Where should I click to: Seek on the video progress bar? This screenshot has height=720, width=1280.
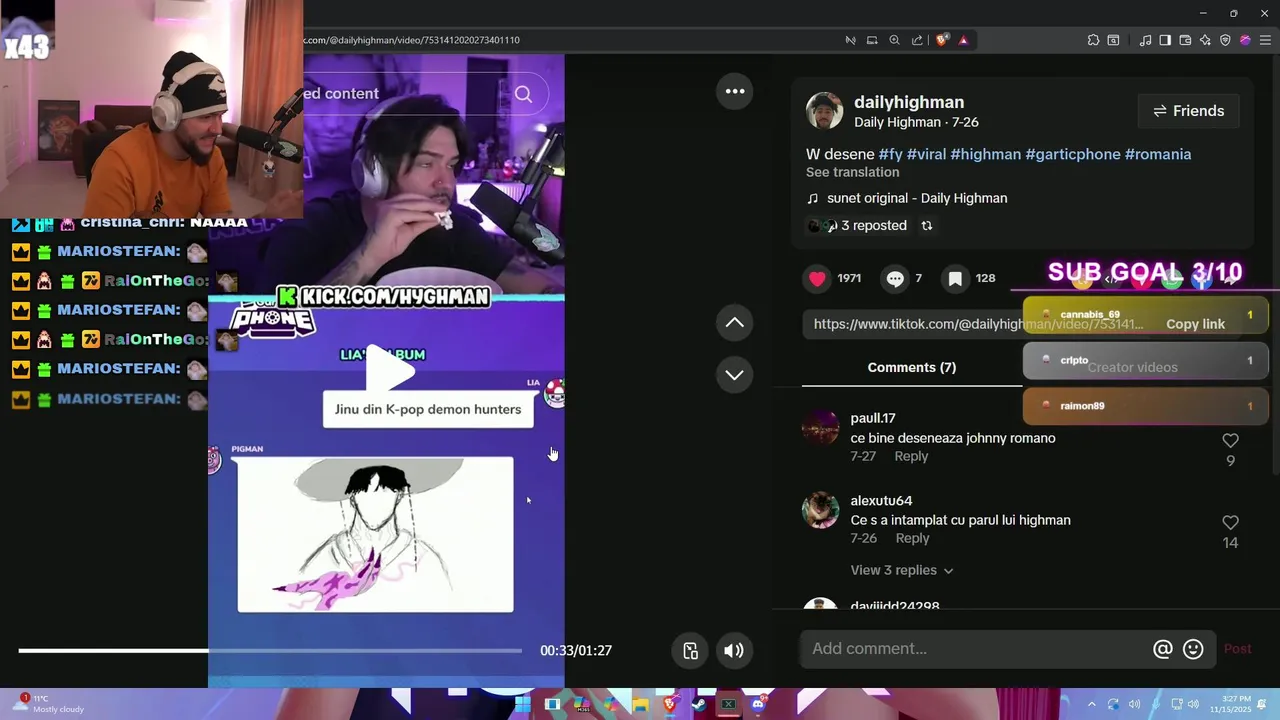pos(270,651)
